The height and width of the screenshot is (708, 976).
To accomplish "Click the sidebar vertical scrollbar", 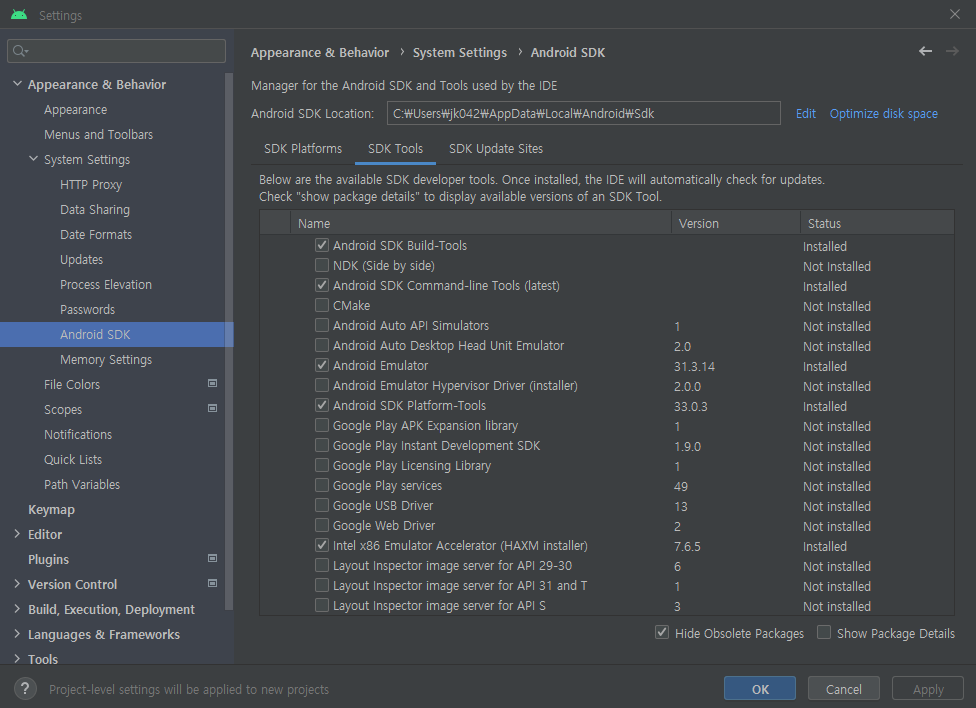I will click(x=228, y=341).
